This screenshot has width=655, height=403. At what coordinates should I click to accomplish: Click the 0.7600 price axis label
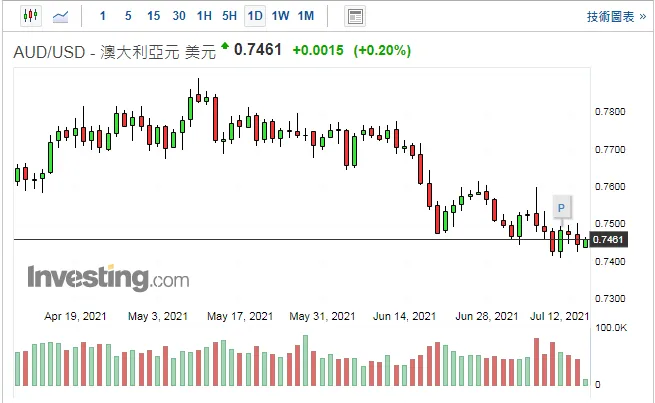pos(610,186)
